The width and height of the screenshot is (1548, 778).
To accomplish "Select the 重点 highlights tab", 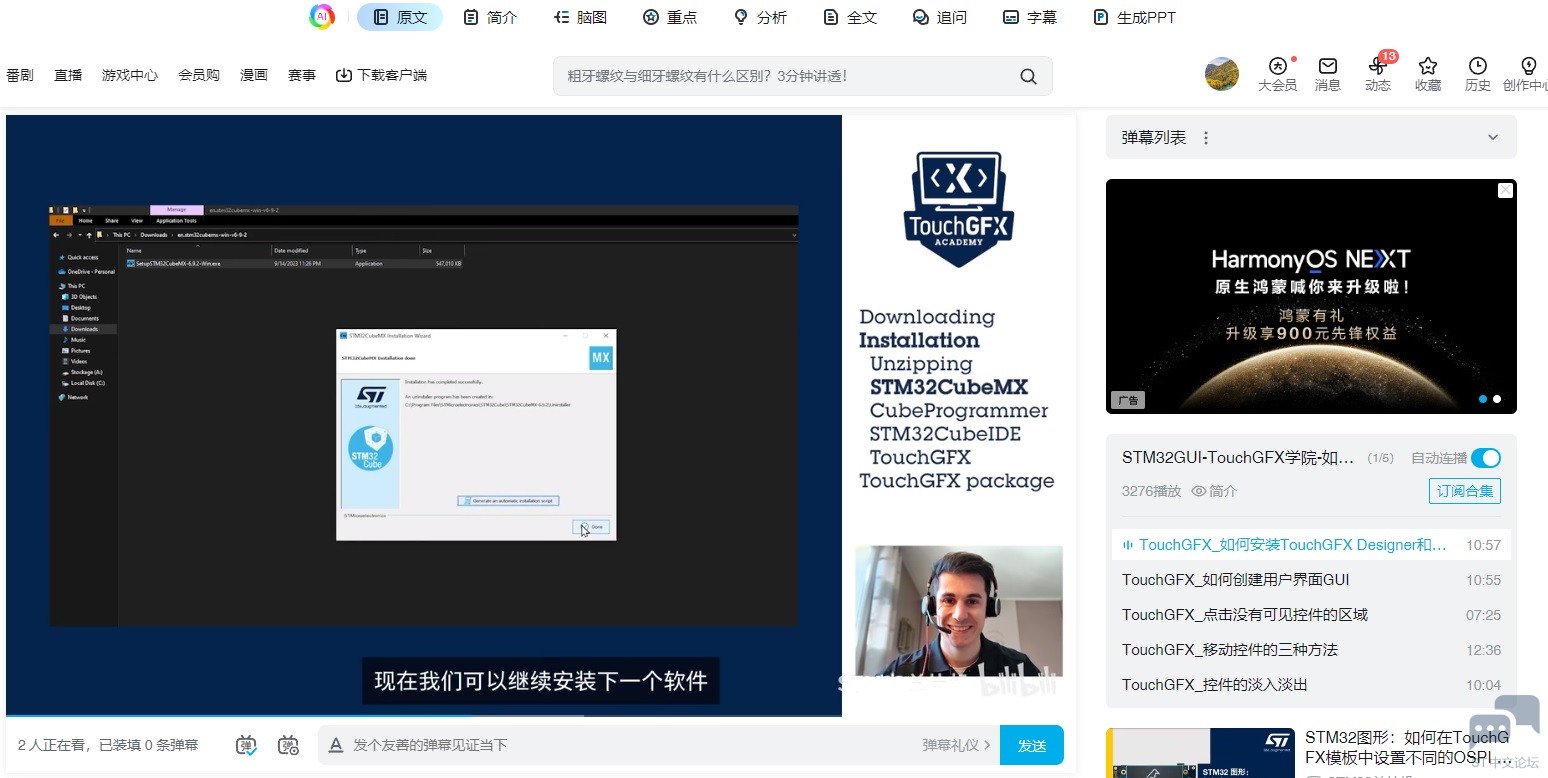I will coord(670,17).
